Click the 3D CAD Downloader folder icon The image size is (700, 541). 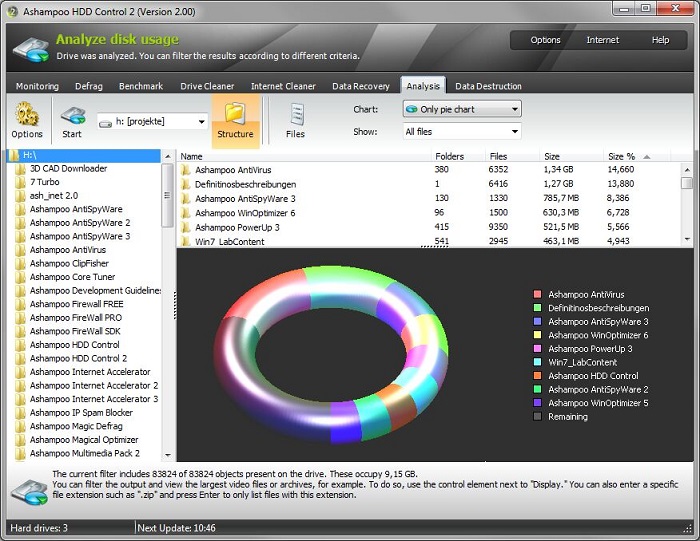point(21,169)
